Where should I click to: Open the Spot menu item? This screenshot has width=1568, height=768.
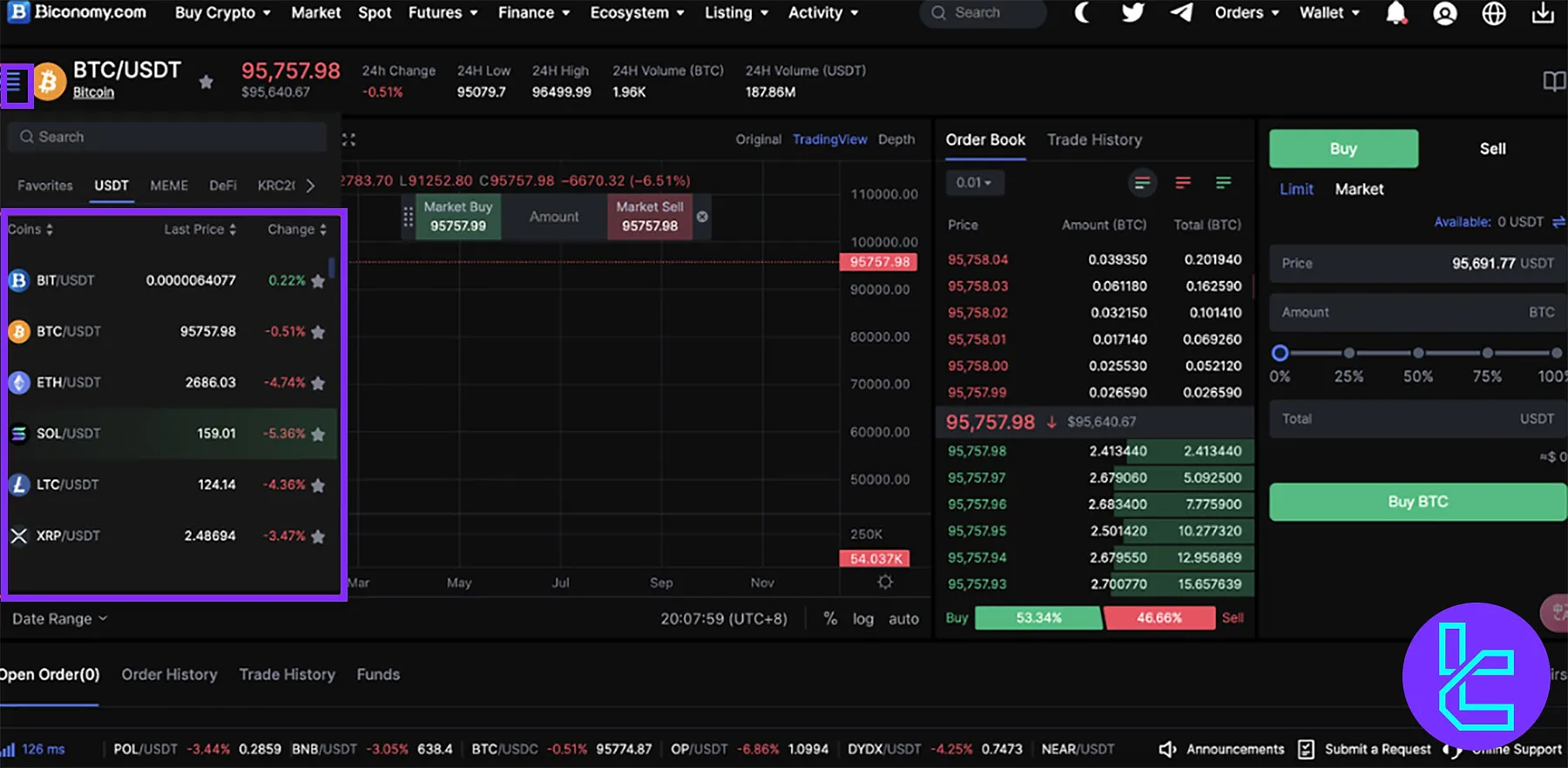click(375, 13)
